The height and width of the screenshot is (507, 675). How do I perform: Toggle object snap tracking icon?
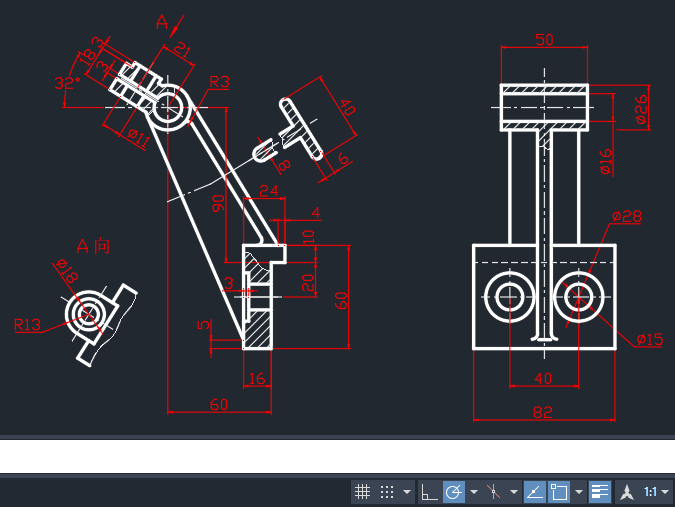pyautogui.click(x=534, y=492)
